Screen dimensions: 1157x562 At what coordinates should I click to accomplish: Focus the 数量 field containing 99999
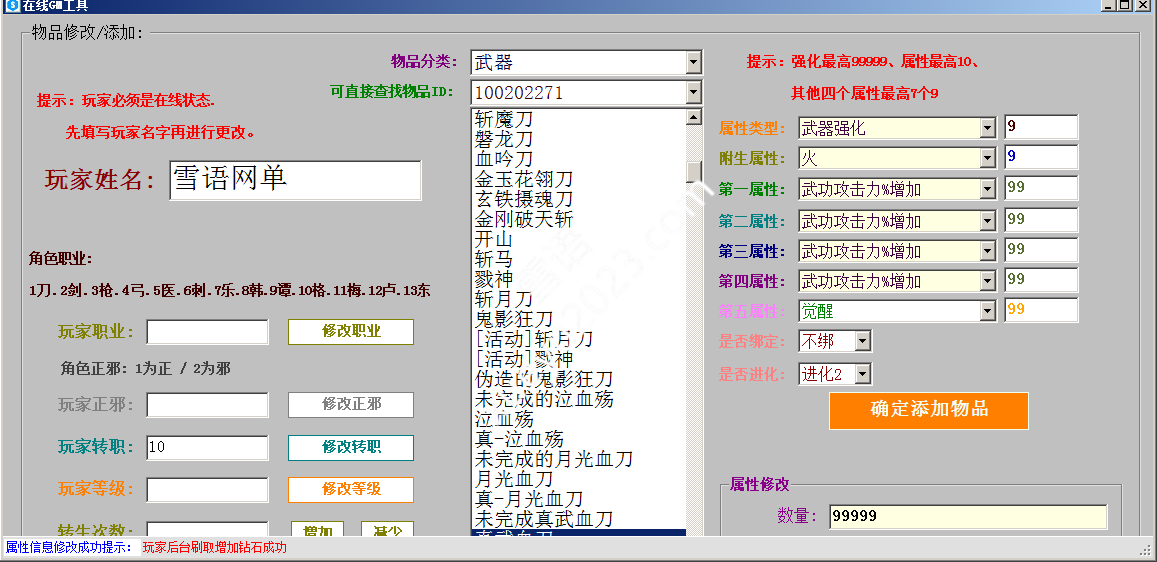click(x=968, y=516)
